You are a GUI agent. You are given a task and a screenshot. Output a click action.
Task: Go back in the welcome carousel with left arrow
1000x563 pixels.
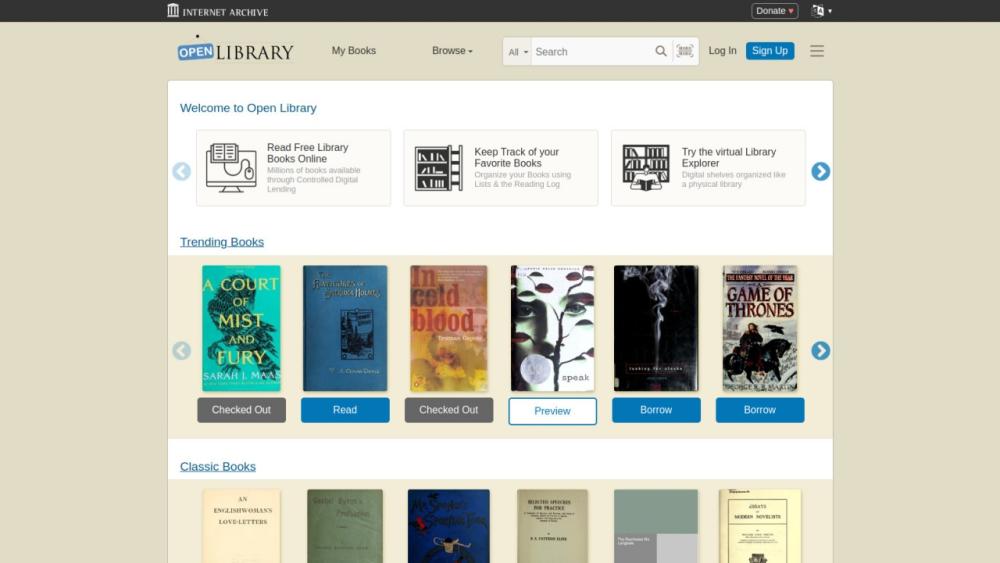(x=182, y=172)
